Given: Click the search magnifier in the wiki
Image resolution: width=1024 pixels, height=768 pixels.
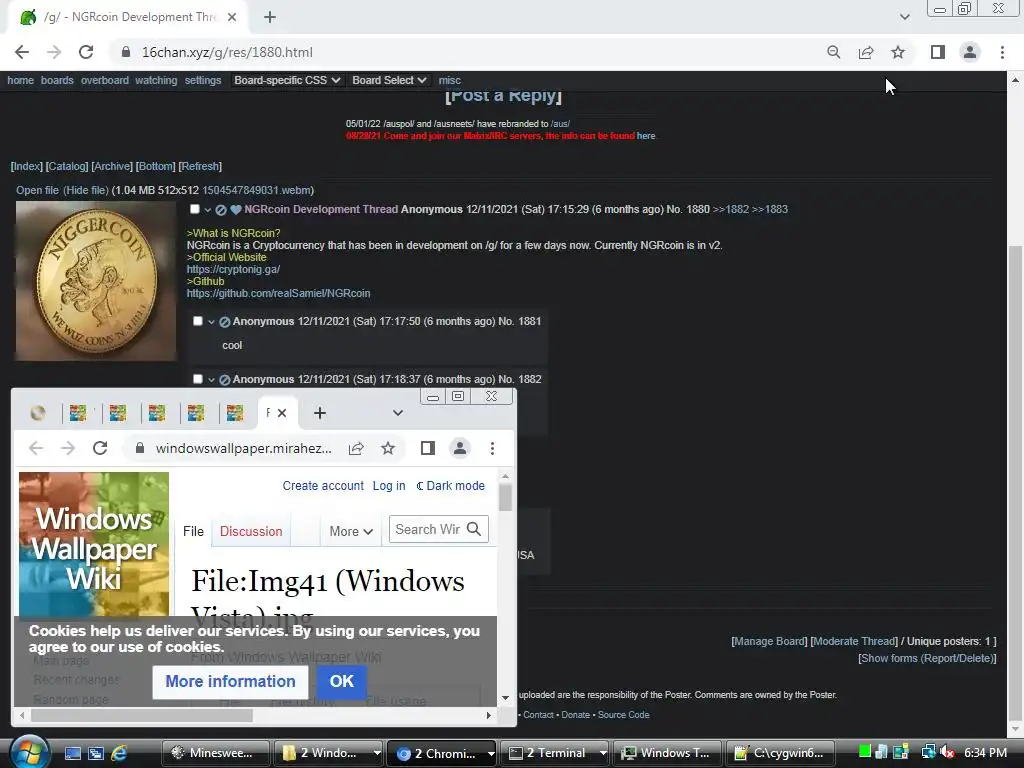Looking at the screenshot, I should (474, 529).
